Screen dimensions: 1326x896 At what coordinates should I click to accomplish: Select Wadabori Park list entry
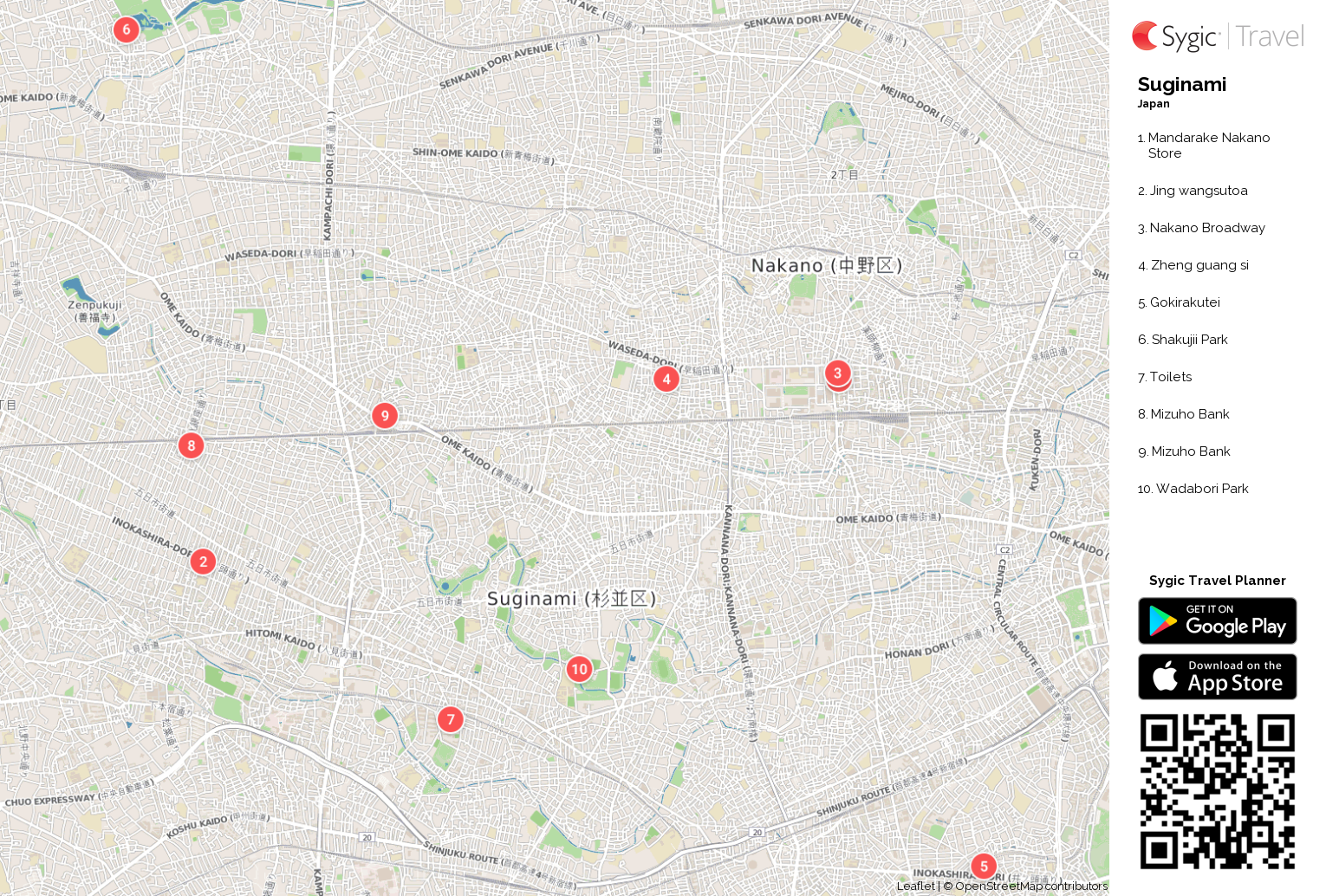pos(1193,489)
